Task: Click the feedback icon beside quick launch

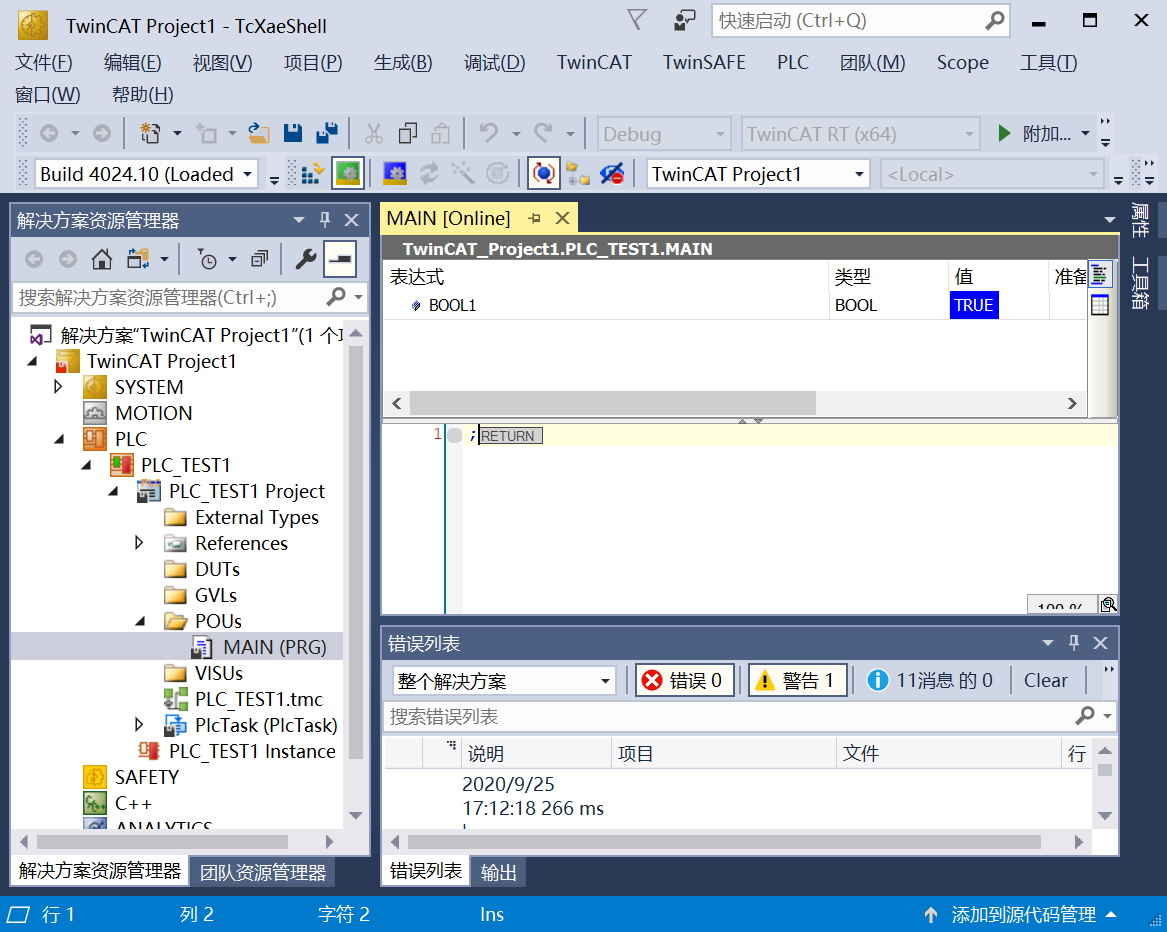Action: 684,21
